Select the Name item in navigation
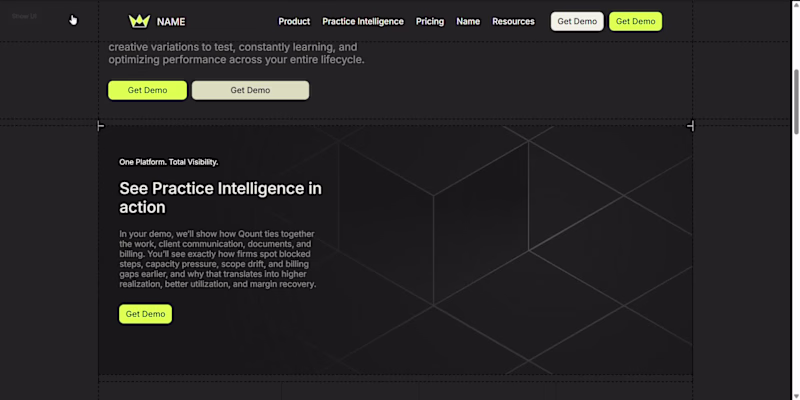The height and width of the screenshot is (400, 800). [x=468, y=21]
